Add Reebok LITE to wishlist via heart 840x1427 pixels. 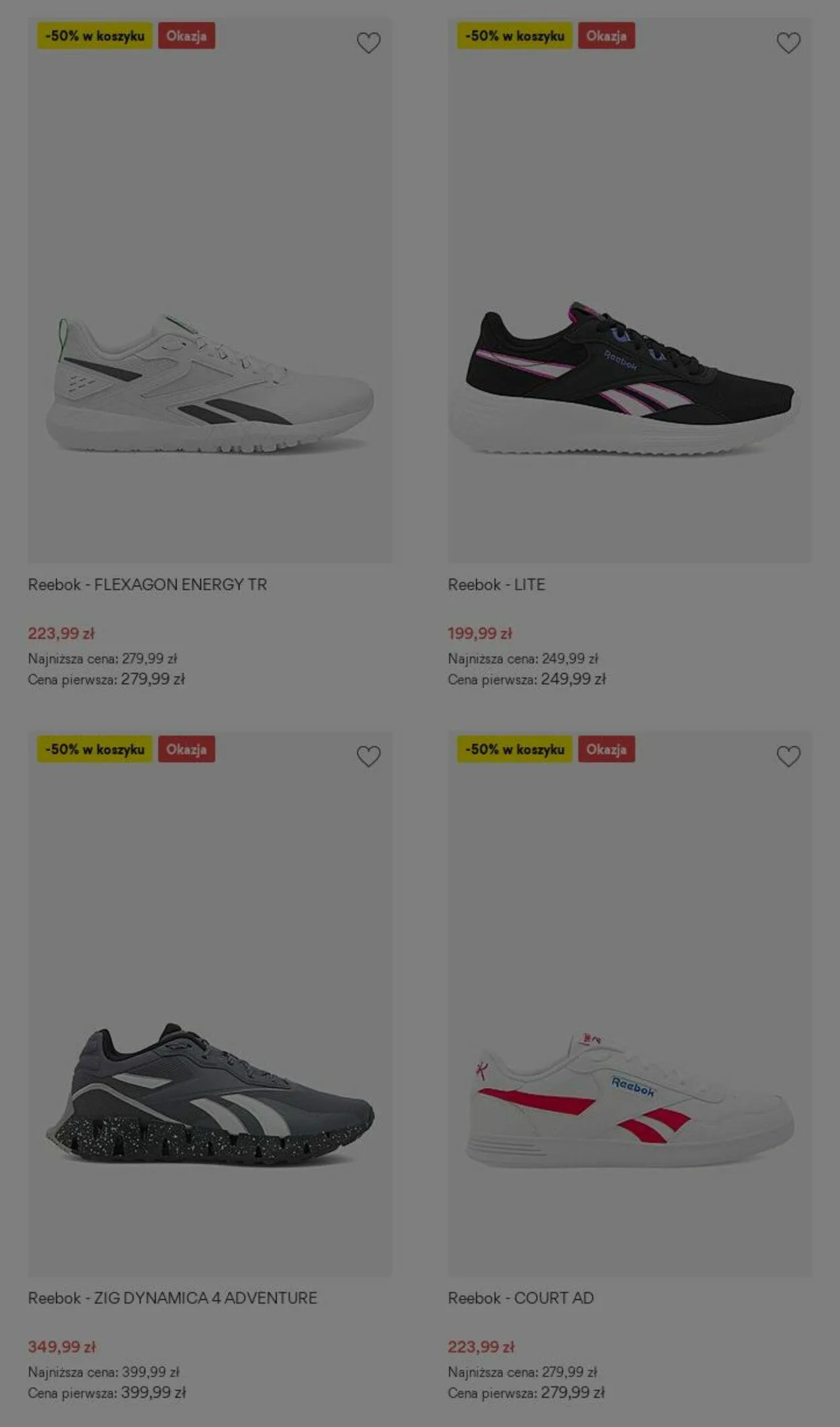788,43
